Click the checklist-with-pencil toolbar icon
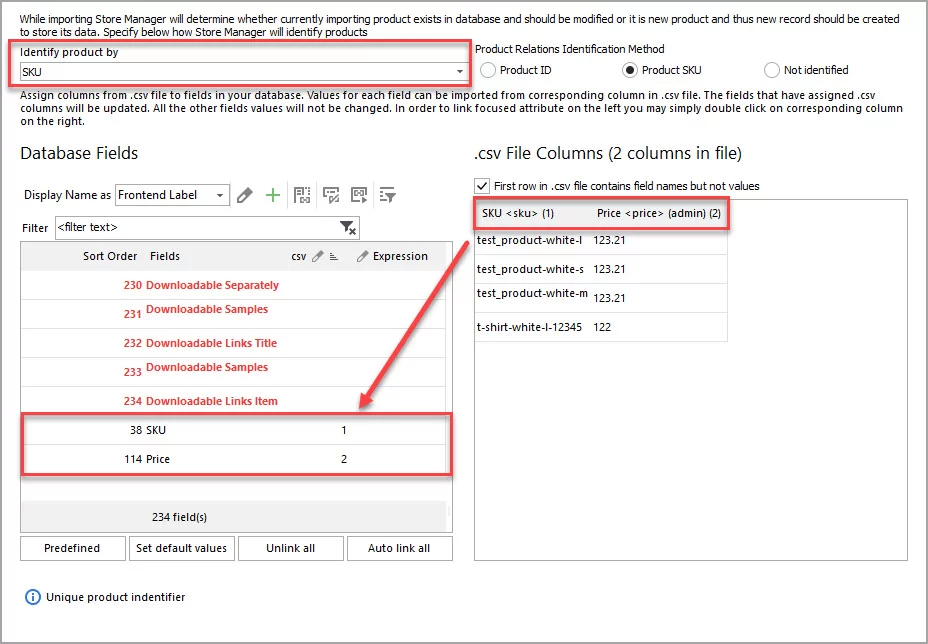 click(x=331, y=195)
